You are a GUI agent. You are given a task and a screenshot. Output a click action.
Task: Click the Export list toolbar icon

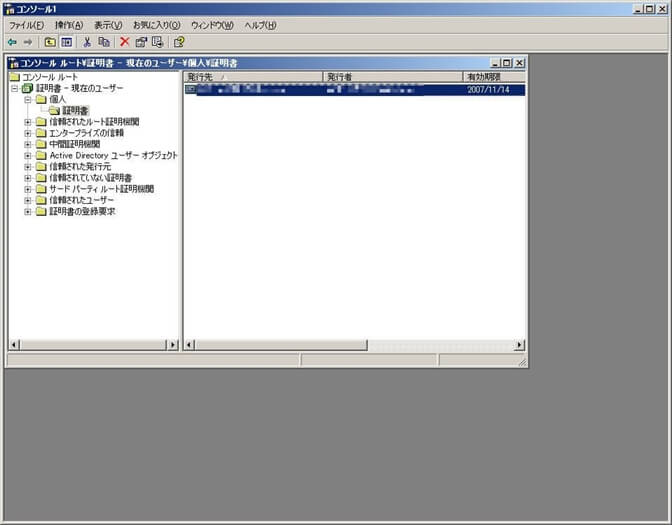coord(157,42)
